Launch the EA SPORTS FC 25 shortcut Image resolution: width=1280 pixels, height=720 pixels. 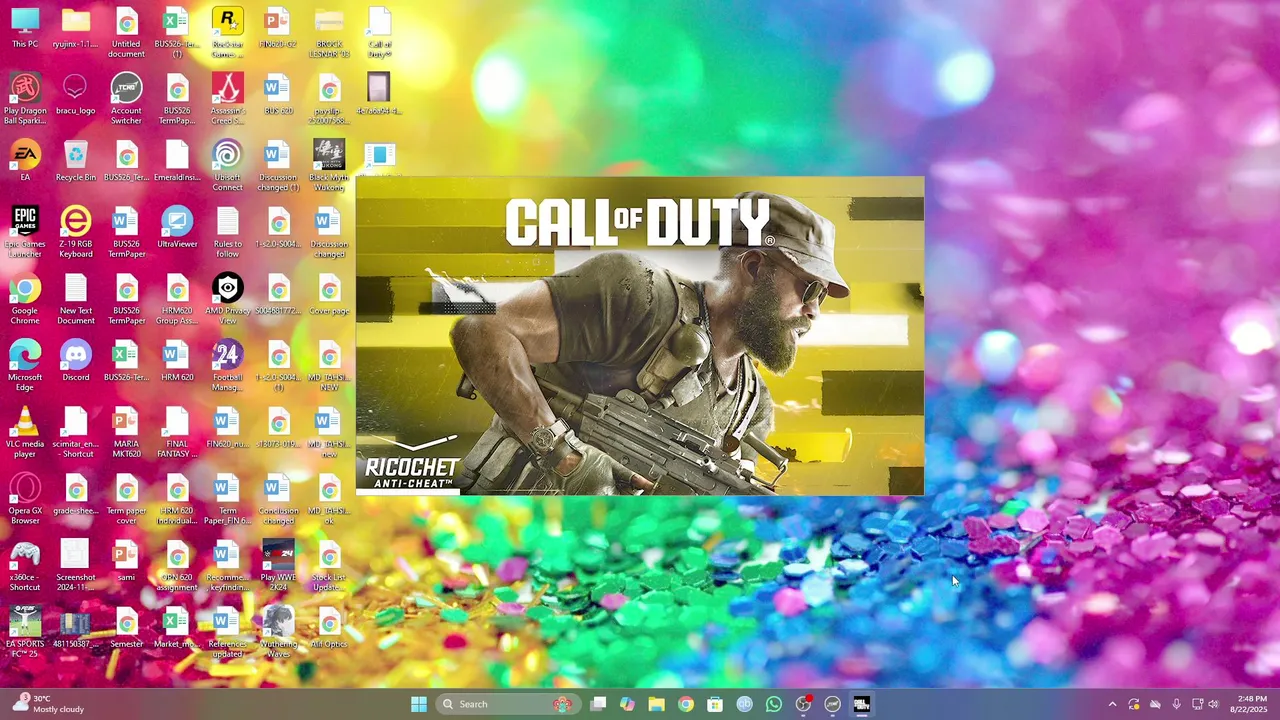point(25,633)
